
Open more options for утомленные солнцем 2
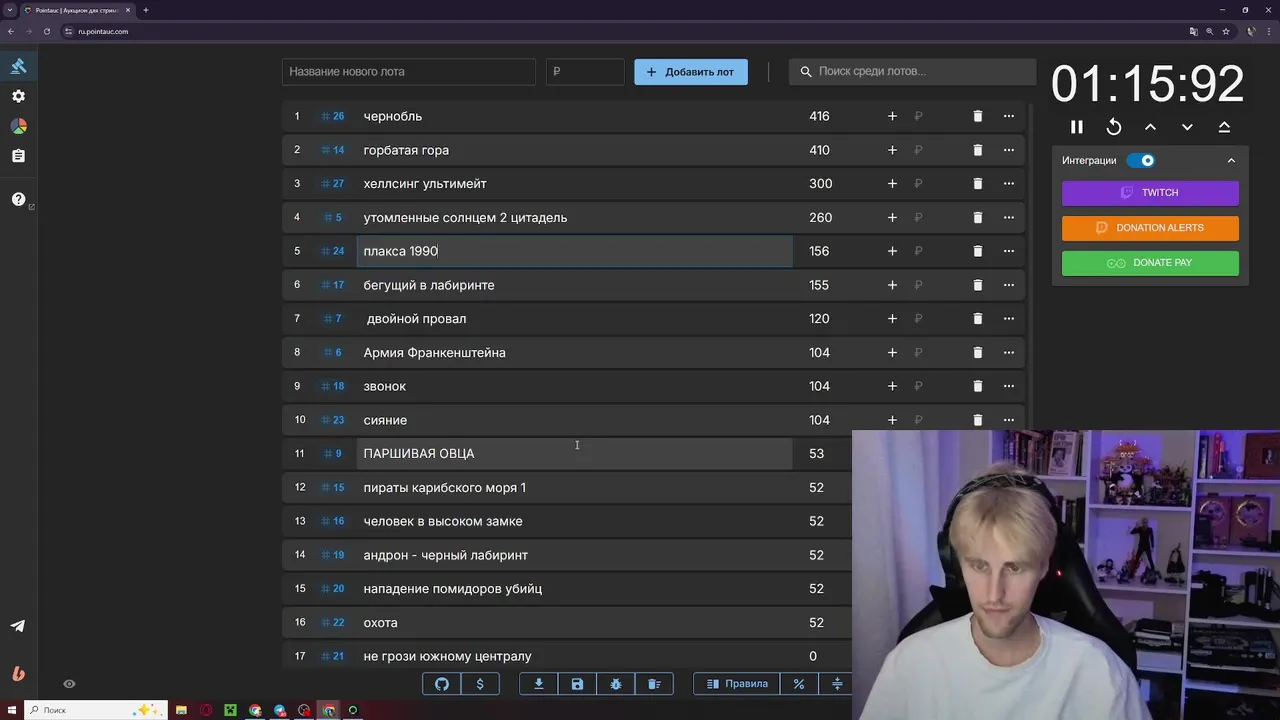[1008, 217]
